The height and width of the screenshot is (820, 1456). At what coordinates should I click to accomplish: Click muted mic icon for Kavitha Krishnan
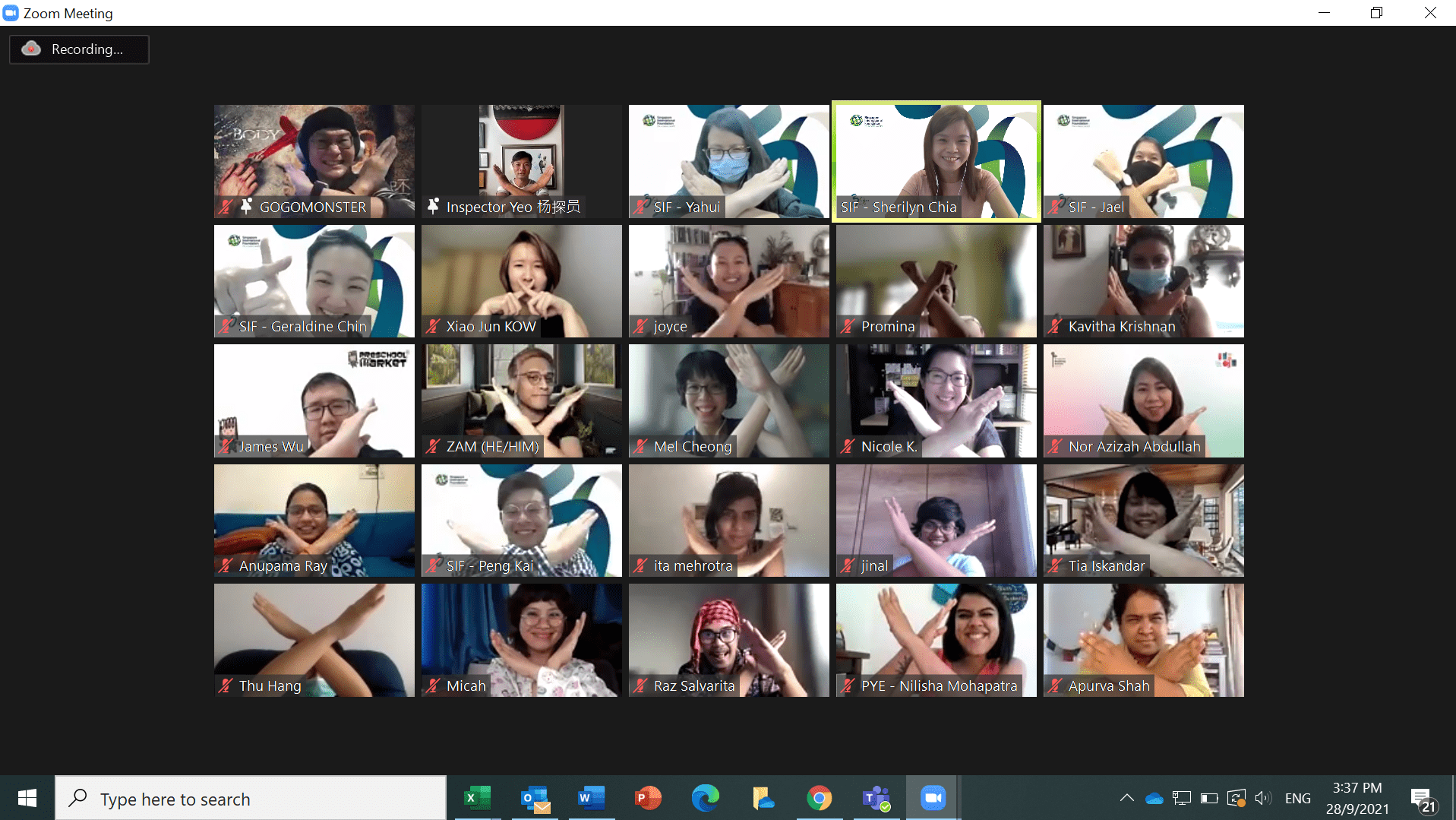[x=1055, y=326]
